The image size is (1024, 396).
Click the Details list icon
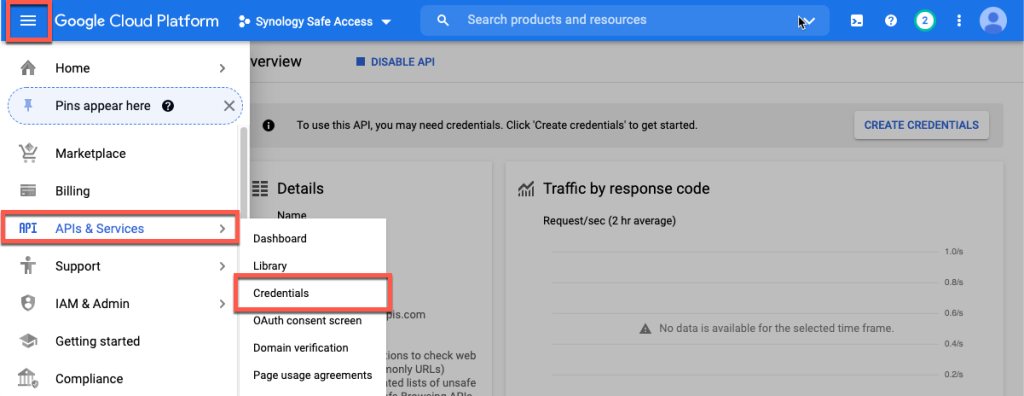click(x=260, y=189)
